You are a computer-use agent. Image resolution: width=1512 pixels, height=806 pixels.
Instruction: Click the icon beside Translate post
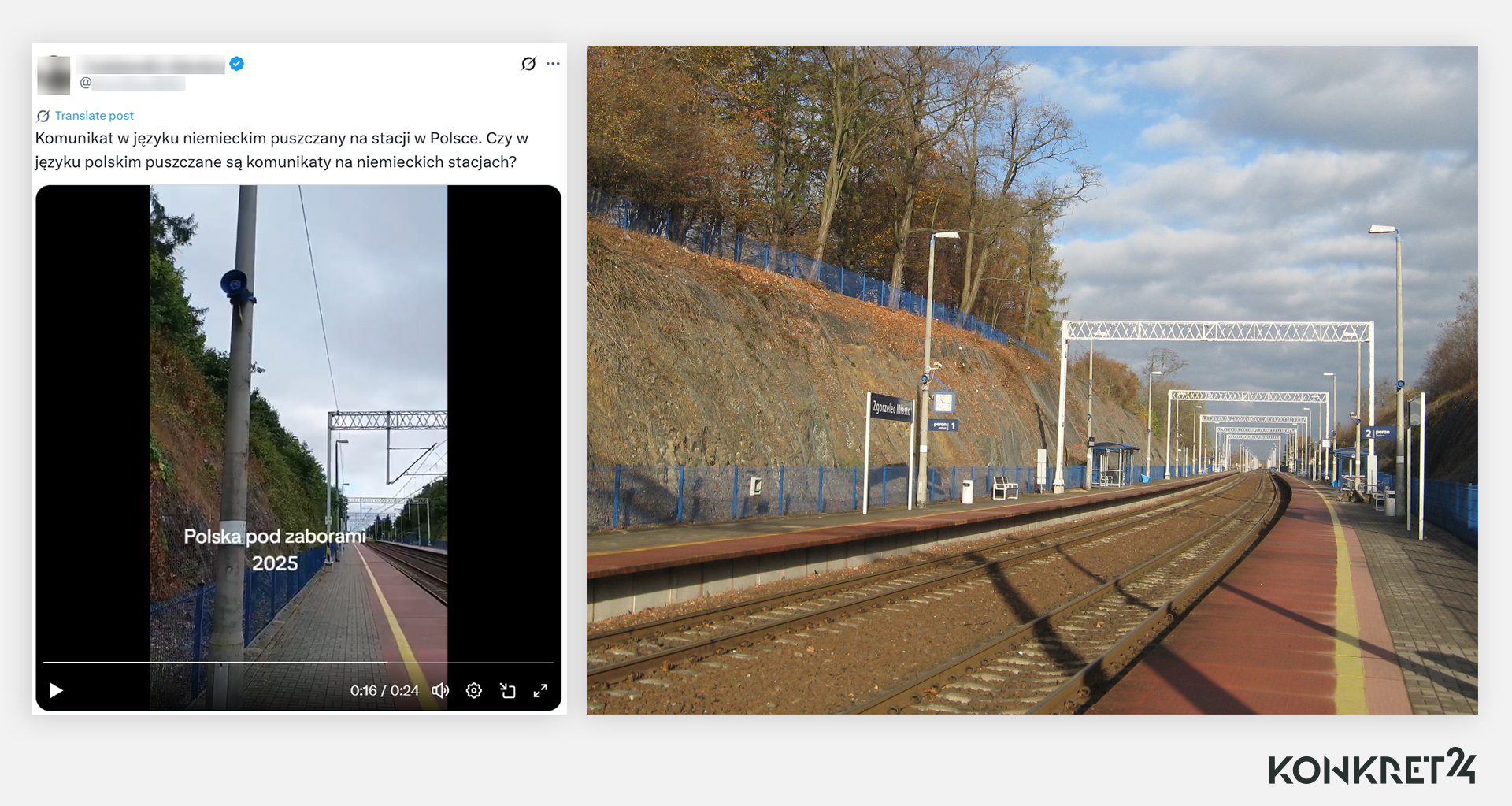click(43, 116)
